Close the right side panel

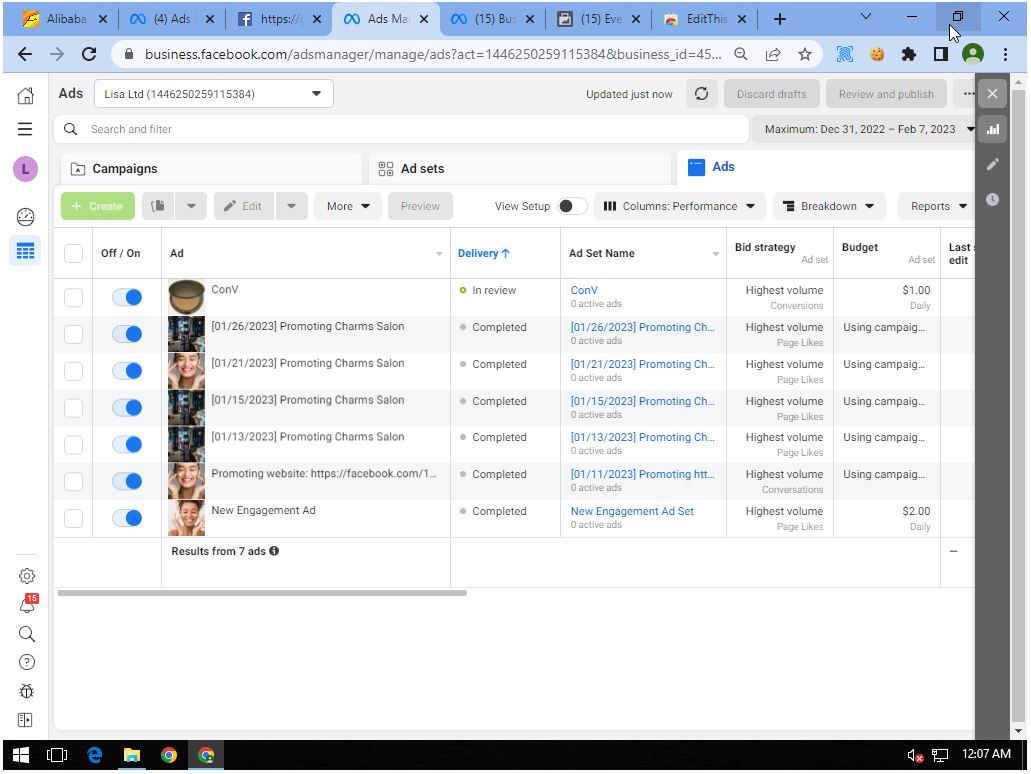pyautogui.click(x=993, y=94)
